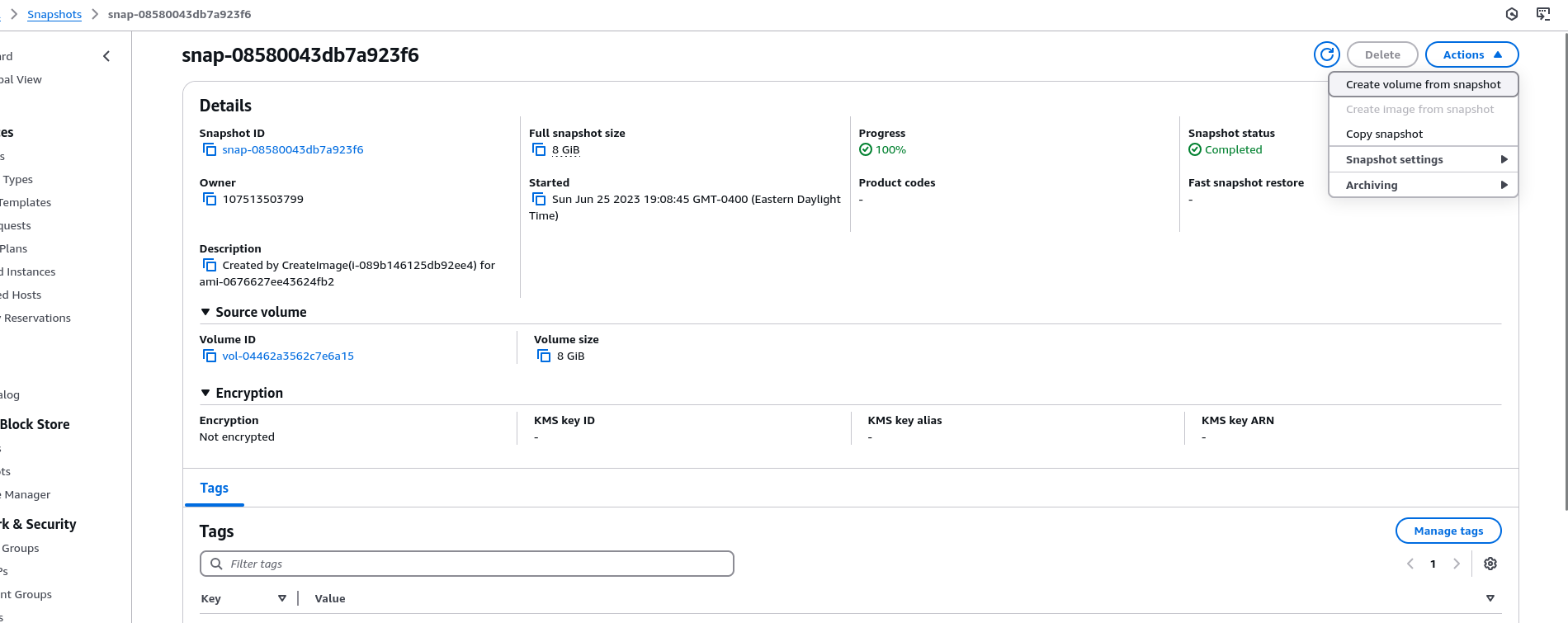This screenshot has width=1568, height=623.
Task: Copy the full snapshot size
Action: click(x=539, y=149)
